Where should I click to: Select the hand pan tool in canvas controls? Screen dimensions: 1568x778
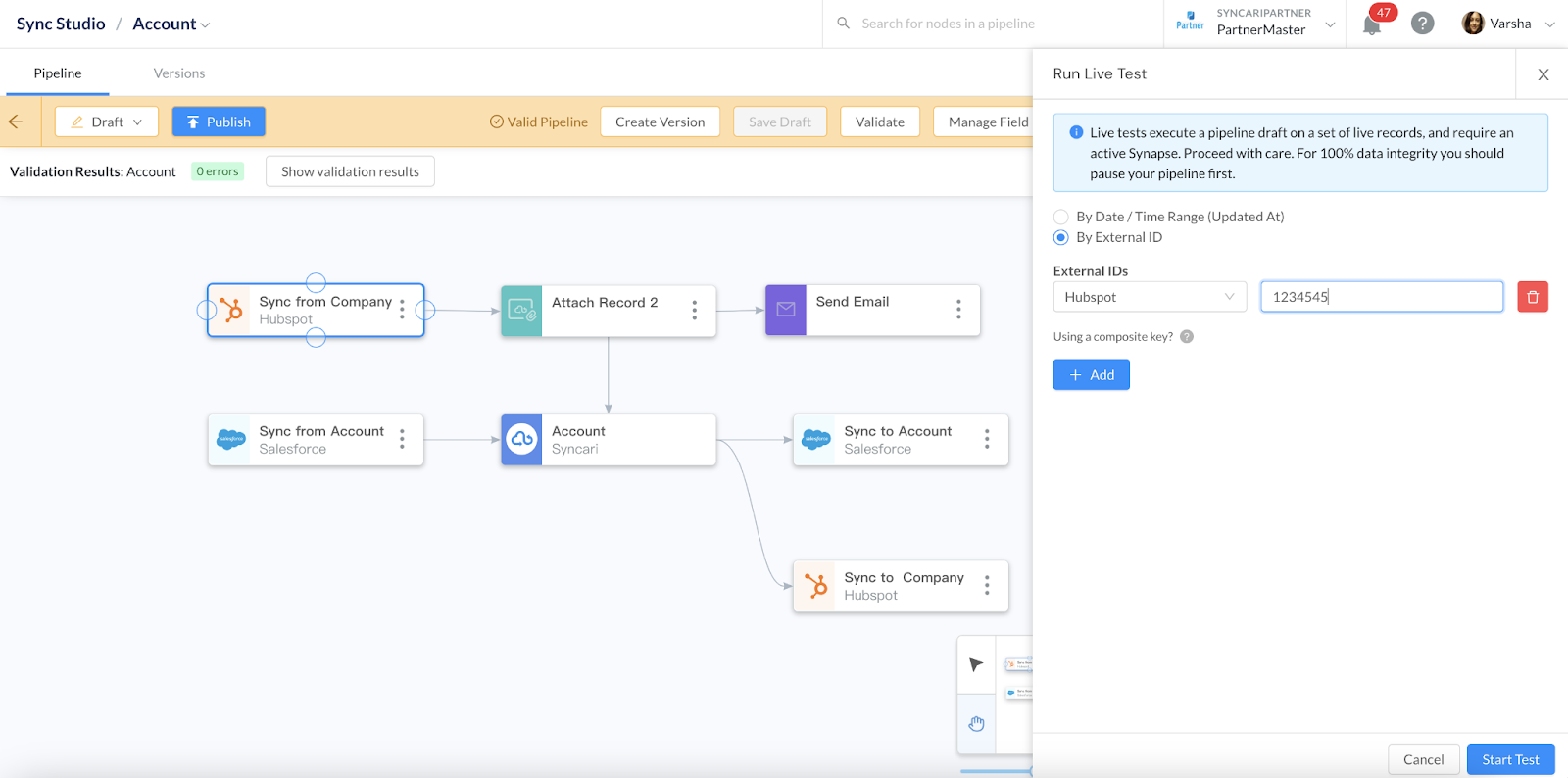coord(976,724)
